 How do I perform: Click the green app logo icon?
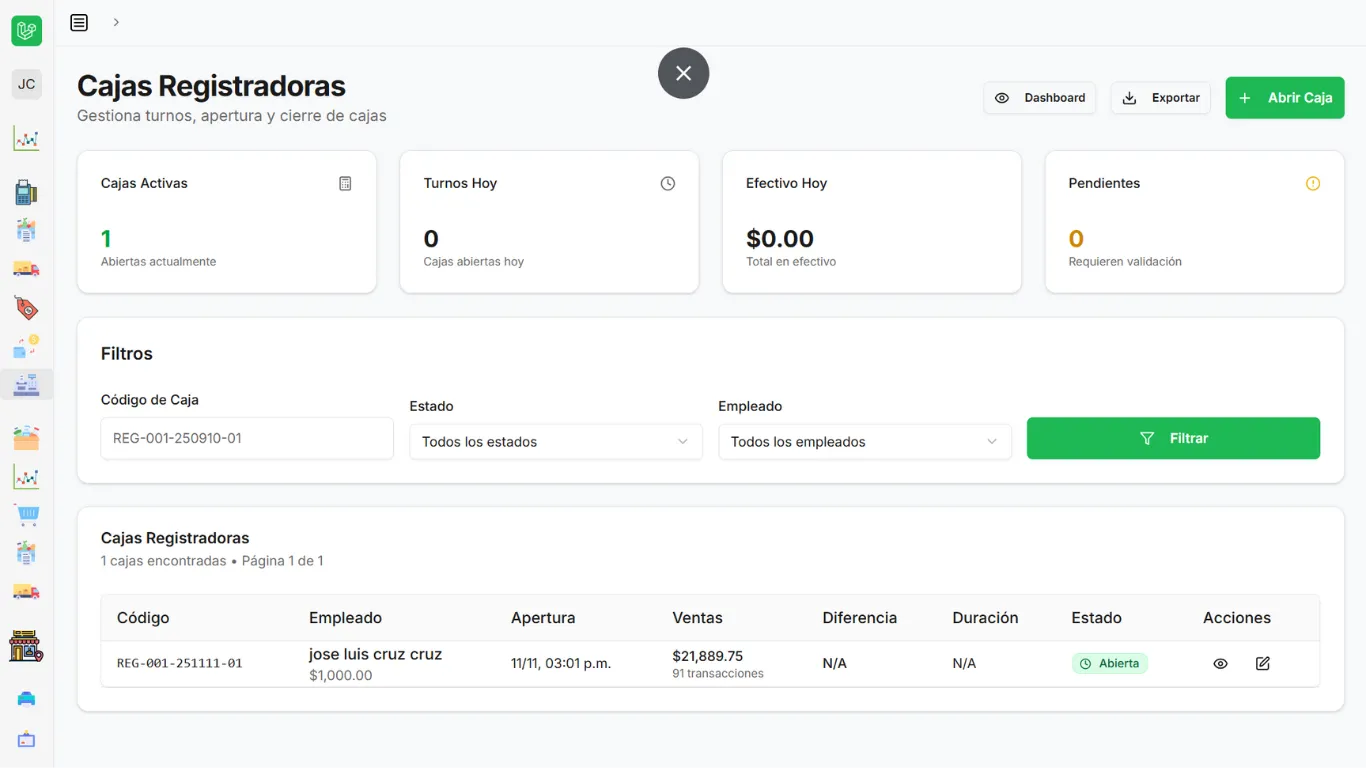26,31
